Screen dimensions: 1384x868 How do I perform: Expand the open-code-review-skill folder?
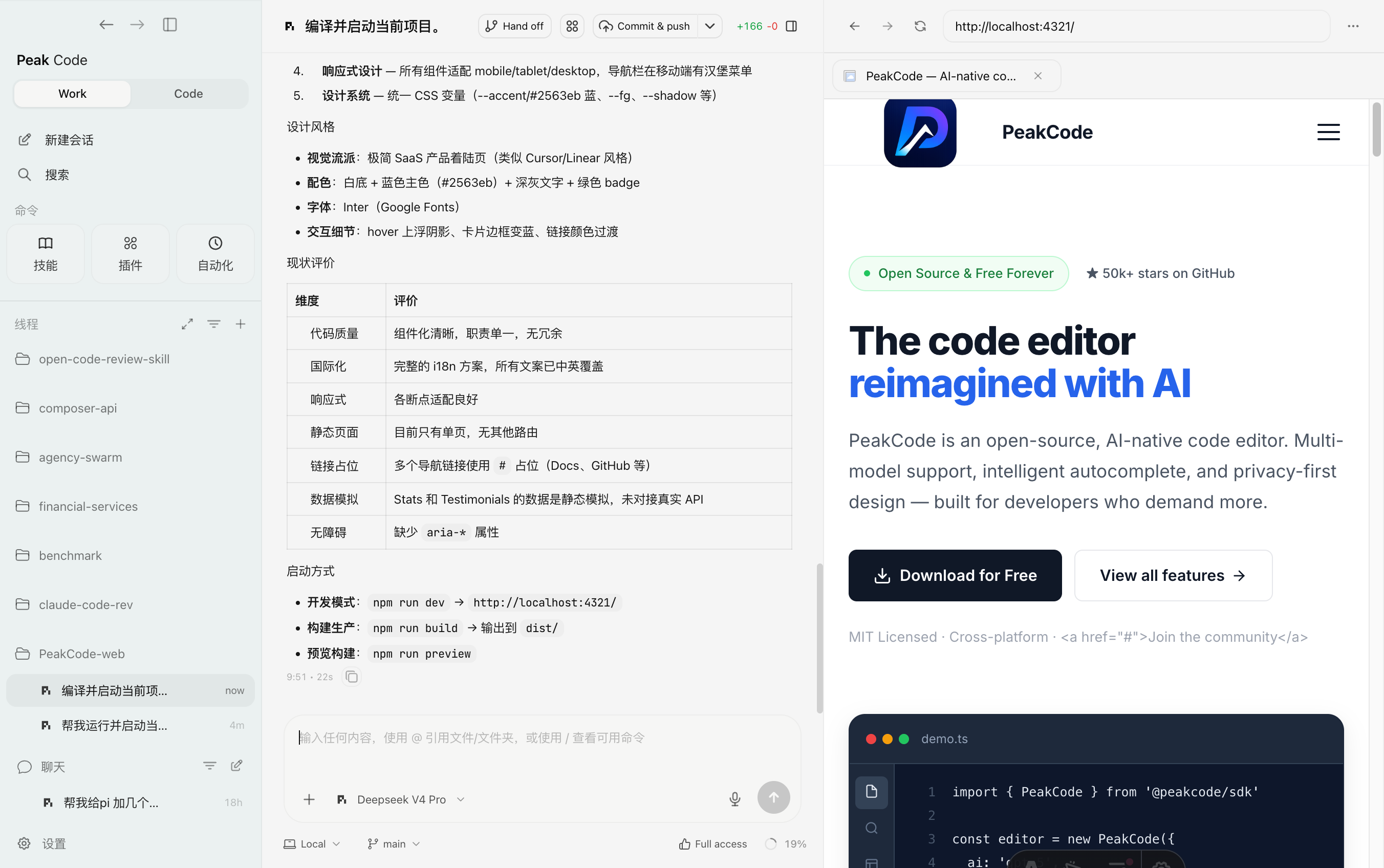pyautogui.click(x=131, y=359)
